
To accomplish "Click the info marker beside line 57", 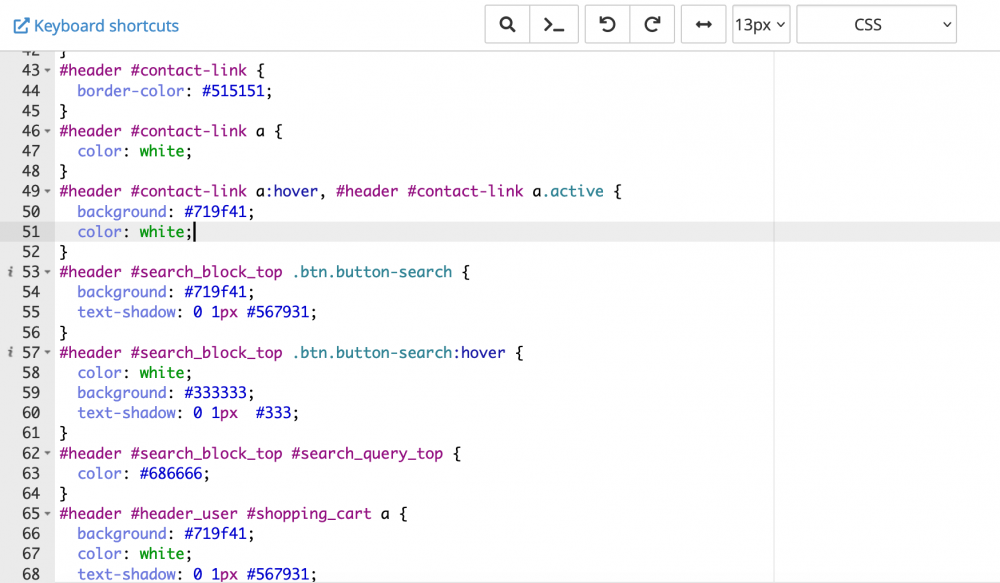I will [x=10, y=353].
